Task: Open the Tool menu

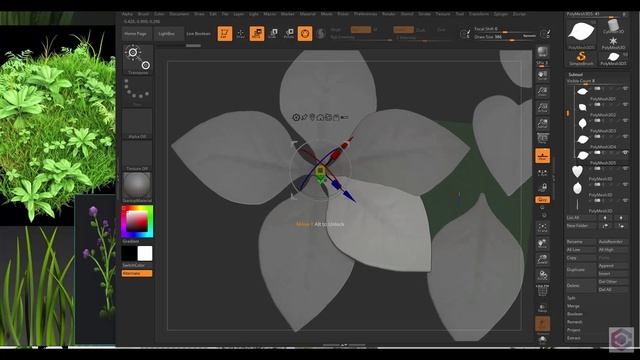Action: pos(460,14)
